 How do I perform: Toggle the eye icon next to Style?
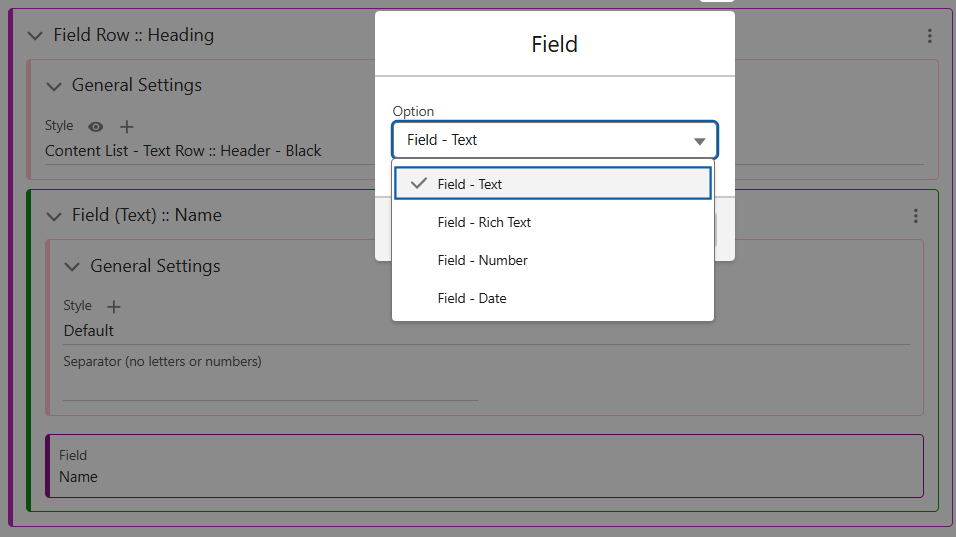(96, 127)
